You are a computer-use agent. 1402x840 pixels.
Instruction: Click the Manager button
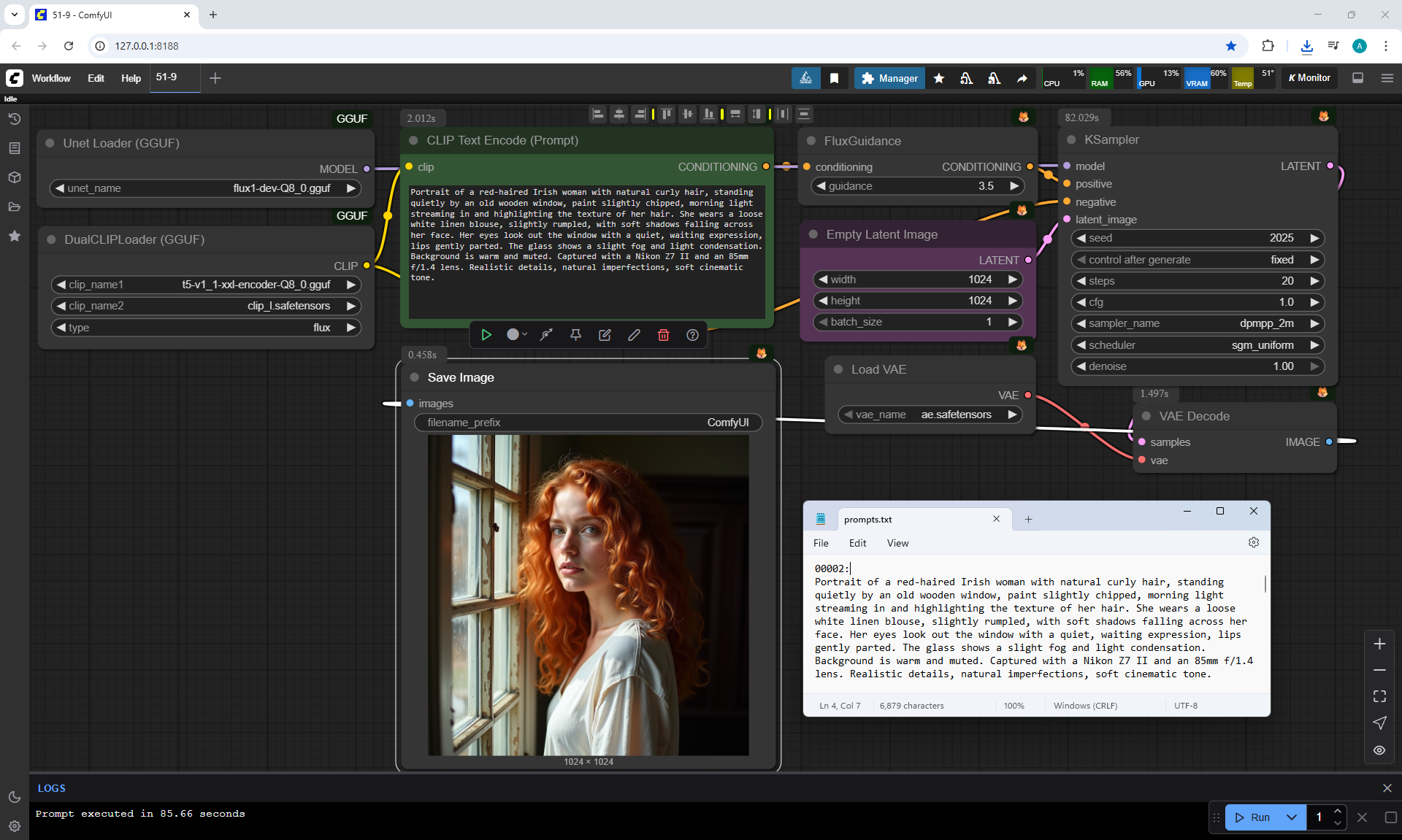tap(889, 78)
